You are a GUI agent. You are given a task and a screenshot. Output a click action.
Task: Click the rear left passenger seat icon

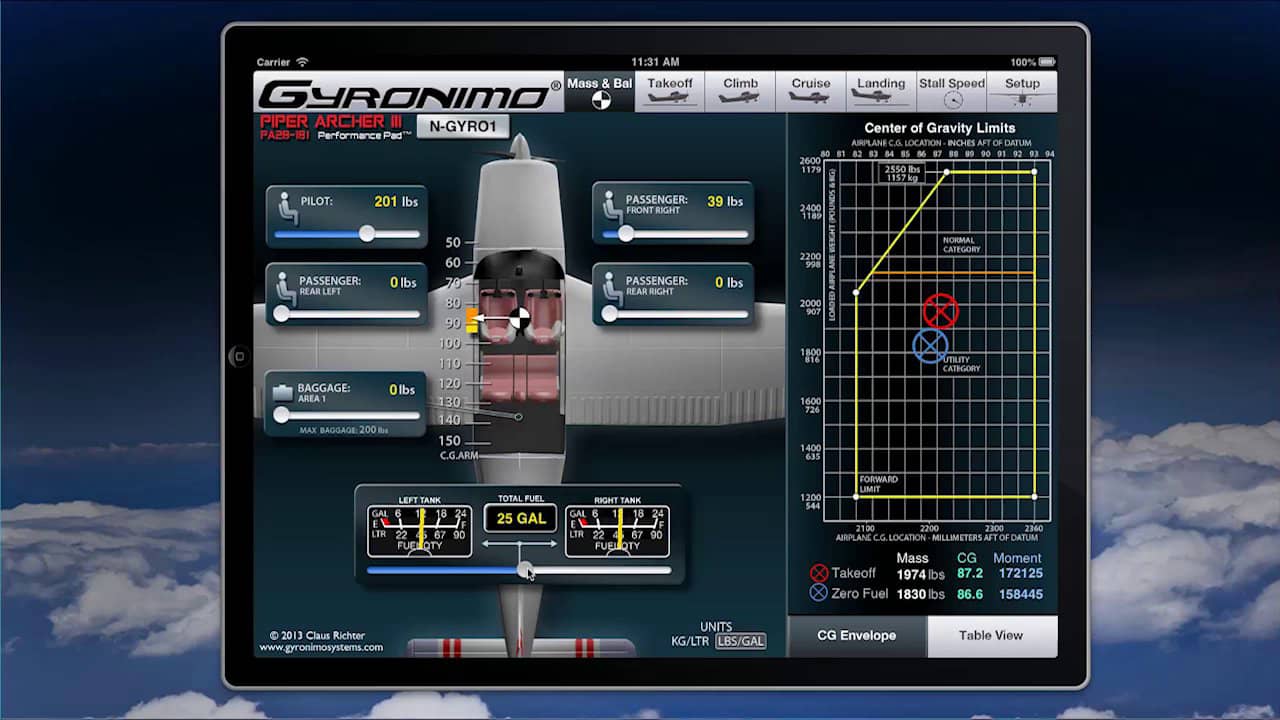285,288
